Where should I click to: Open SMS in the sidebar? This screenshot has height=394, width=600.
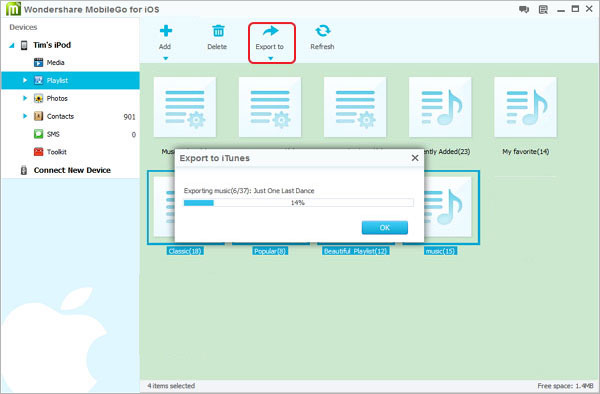70,134
